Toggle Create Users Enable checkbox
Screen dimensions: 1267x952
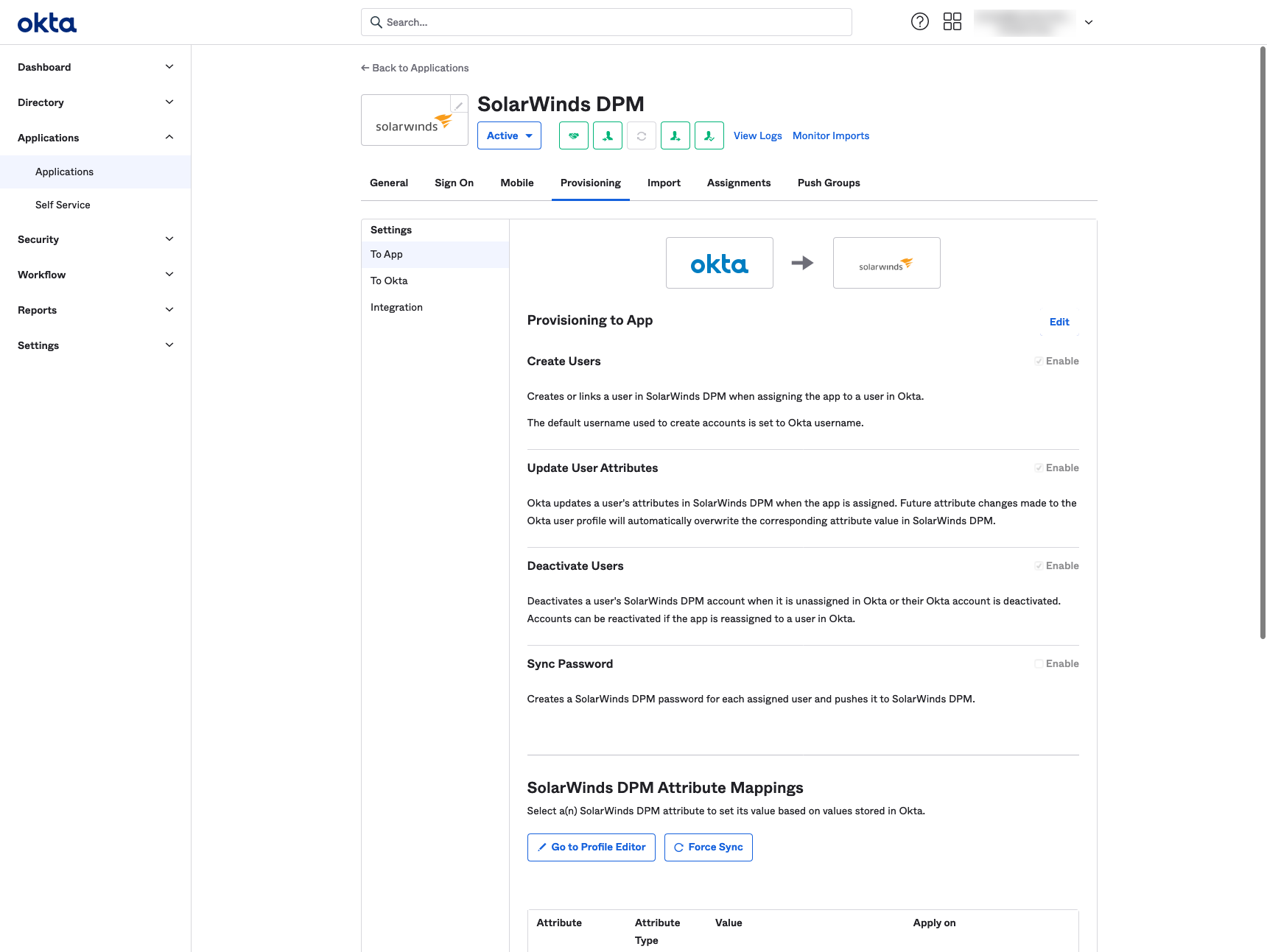click(1039, 361)
